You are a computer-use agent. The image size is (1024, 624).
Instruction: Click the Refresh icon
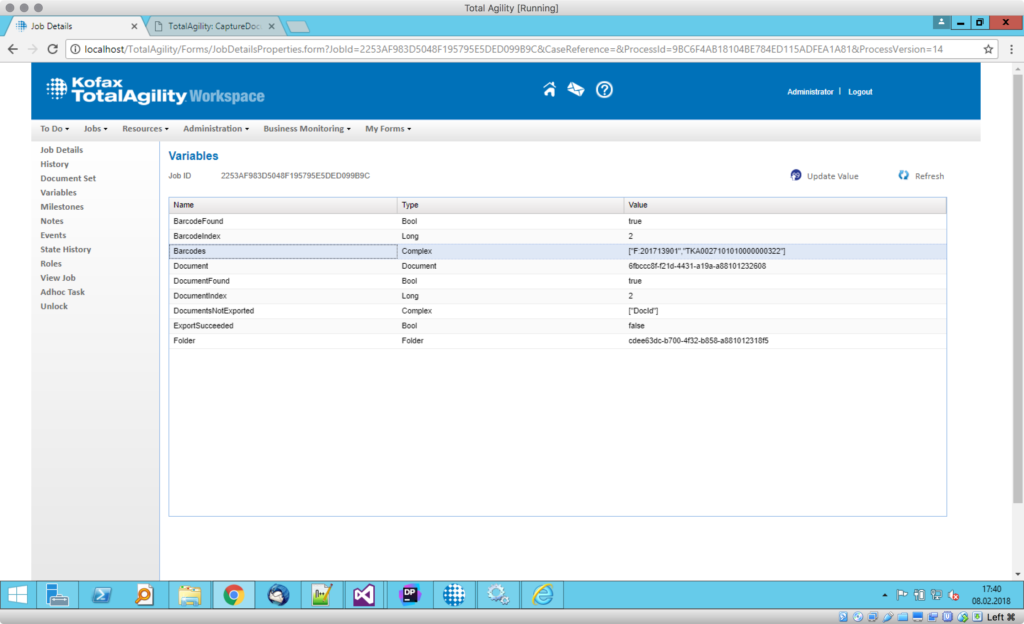(903, 175)
